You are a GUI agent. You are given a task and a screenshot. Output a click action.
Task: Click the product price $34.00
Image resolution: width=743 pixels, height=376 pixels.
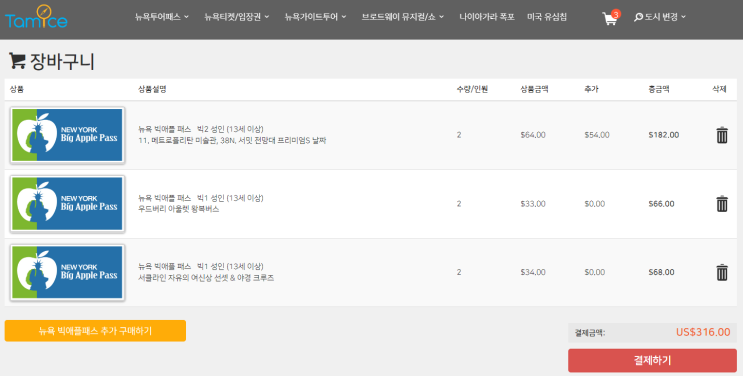pos(533,272)
